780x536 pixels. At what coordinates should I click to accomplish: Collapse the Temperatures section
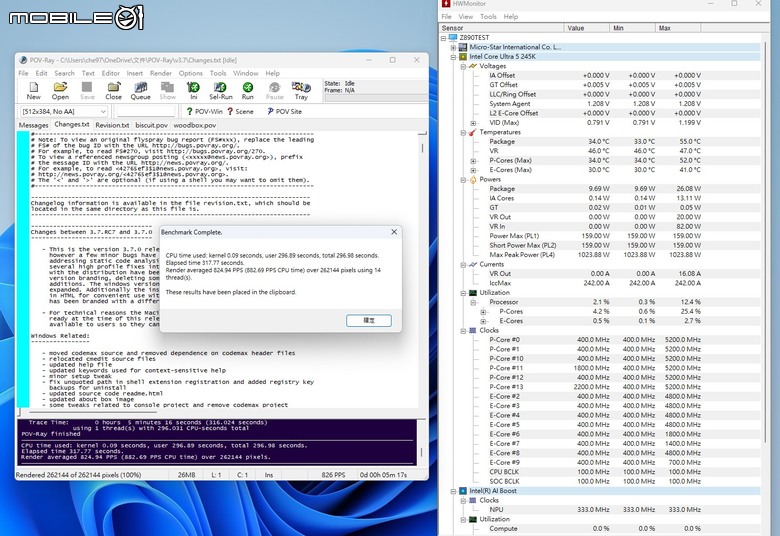click(463, 132)
